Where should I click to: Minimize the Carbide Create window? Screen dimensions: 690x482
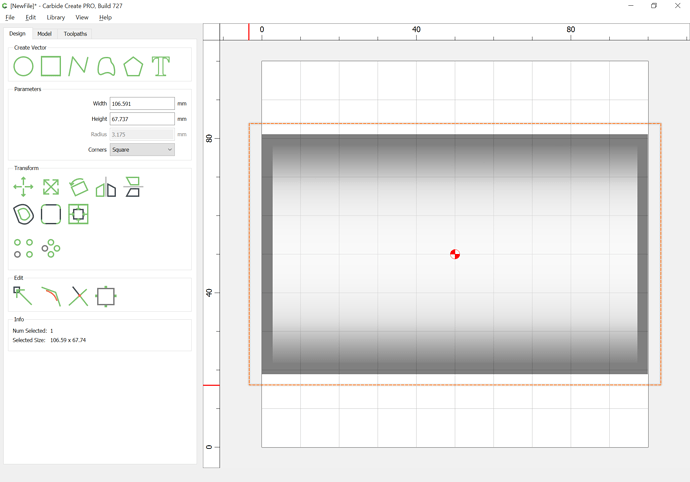[x=631, y=6]
